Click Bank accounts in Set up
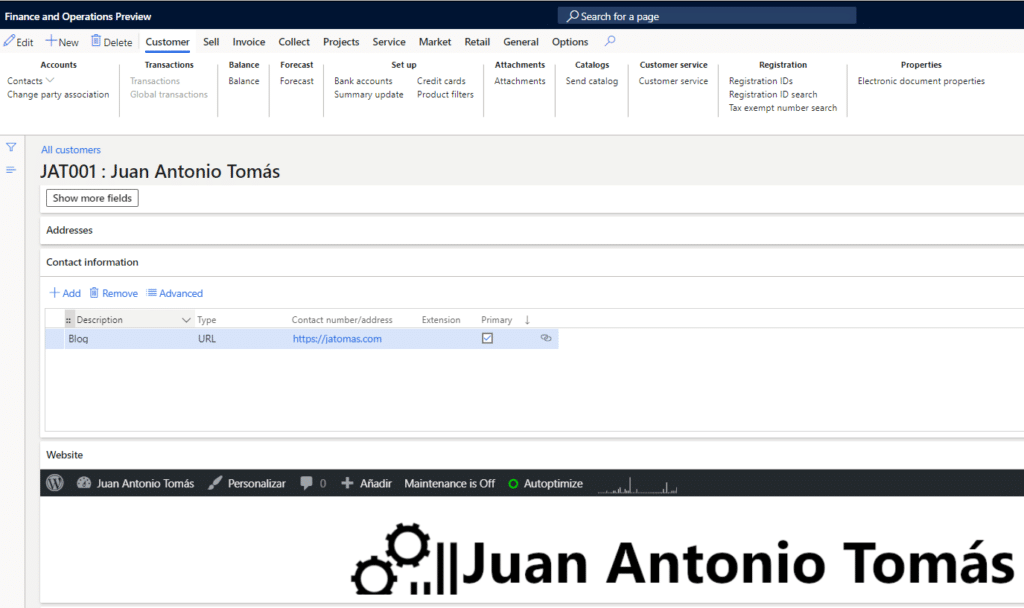This screenshot has height=608, width=1024. pyautogui.click(x=363, y=81)
